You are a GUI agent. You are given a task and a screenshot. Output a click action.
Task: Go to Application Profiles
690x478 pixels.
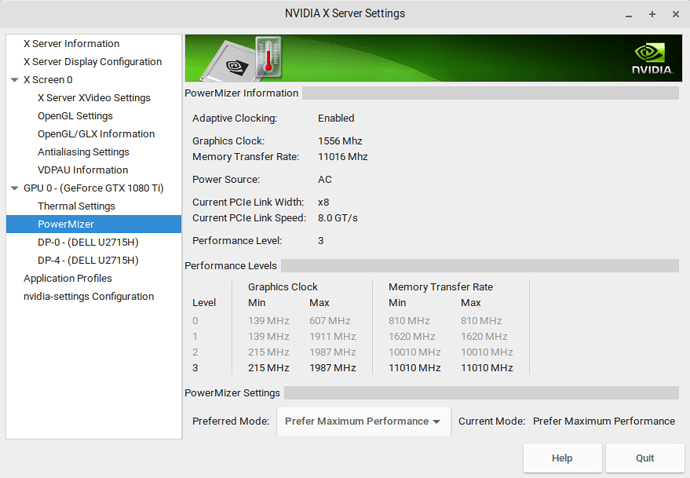(68, 278)
